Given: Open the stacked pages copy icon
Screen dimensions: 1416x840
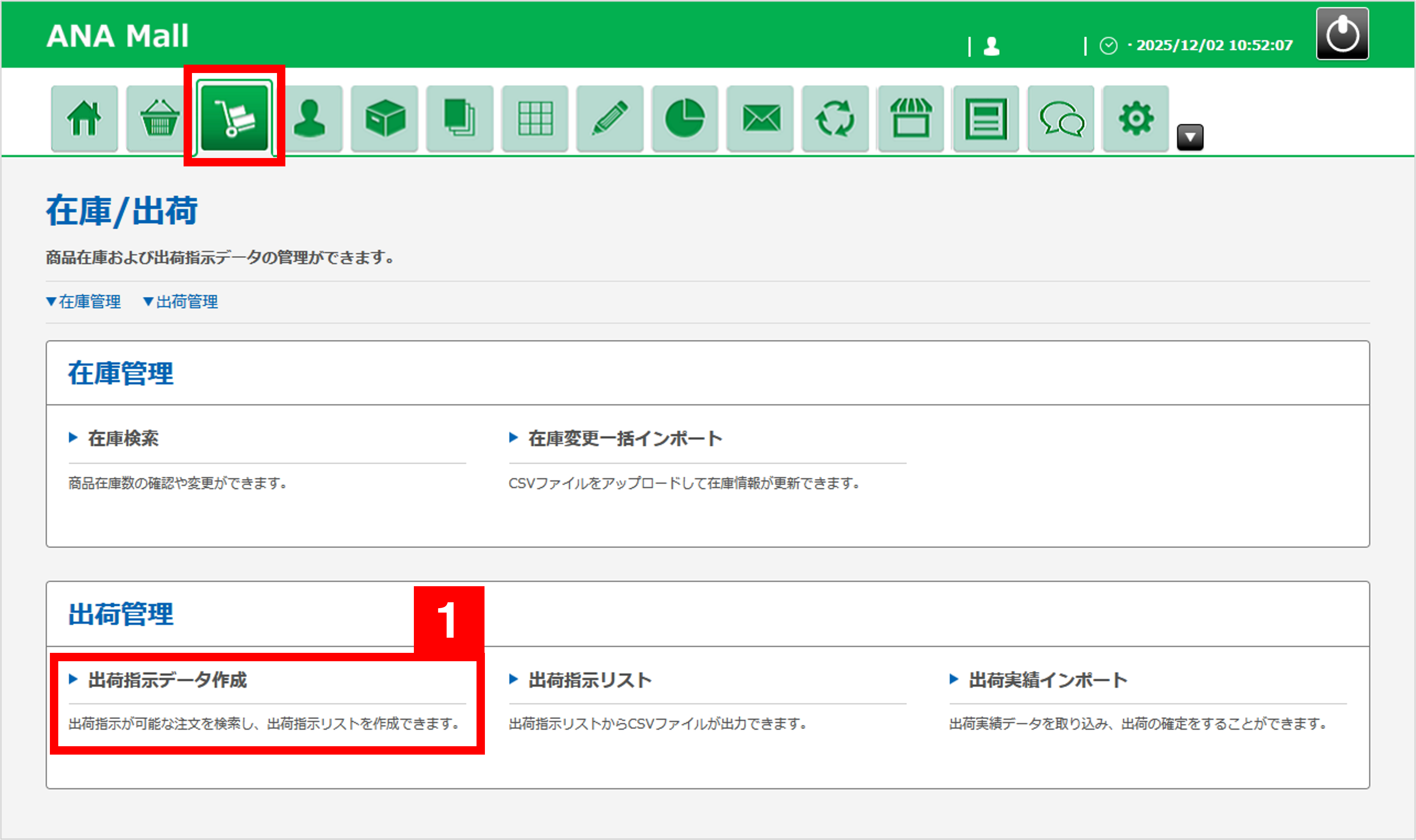Looking at the screenshot, I should (459, 119).
